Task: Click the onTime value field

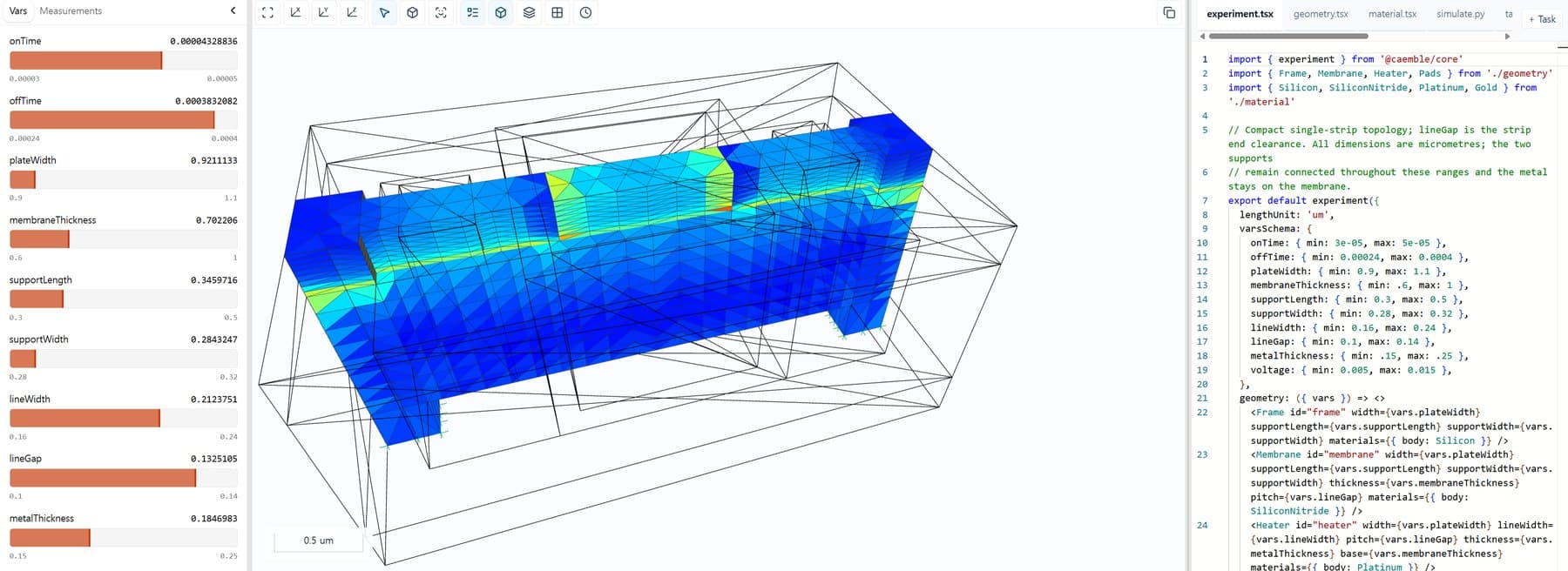Action: pyautogui.click(x=204, y=41)
